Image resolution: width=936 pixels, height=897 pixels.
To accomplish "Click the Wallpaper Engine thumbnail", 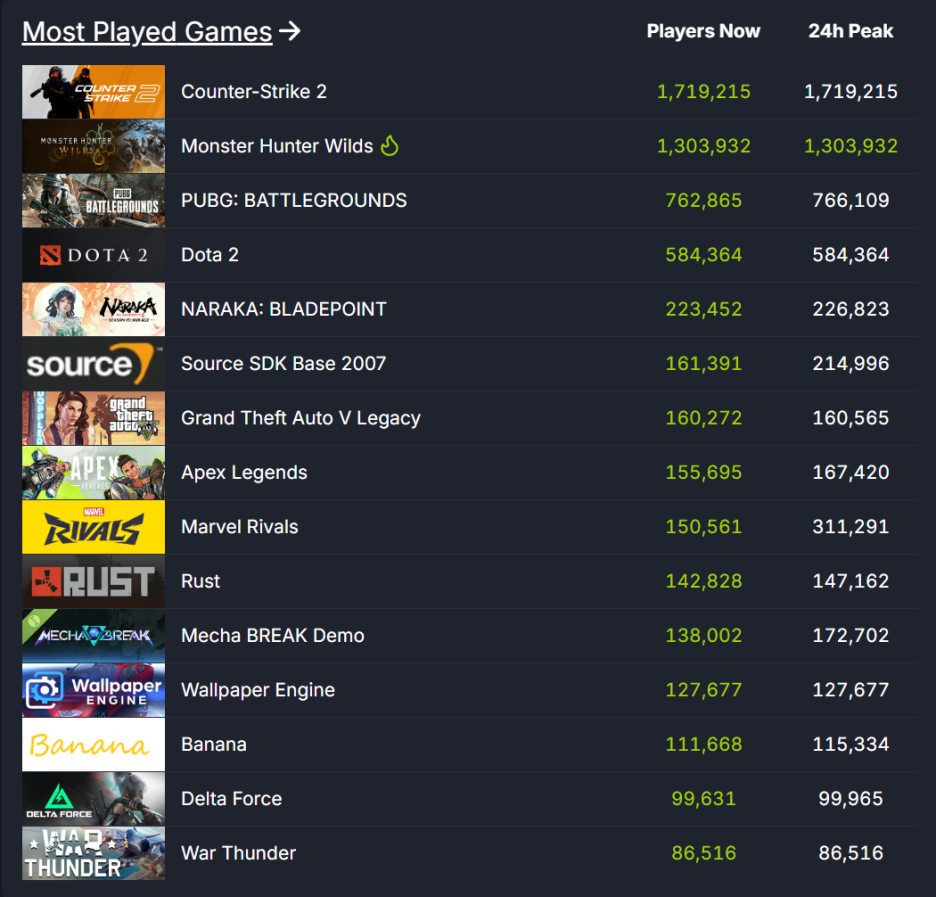I will 94,690.
